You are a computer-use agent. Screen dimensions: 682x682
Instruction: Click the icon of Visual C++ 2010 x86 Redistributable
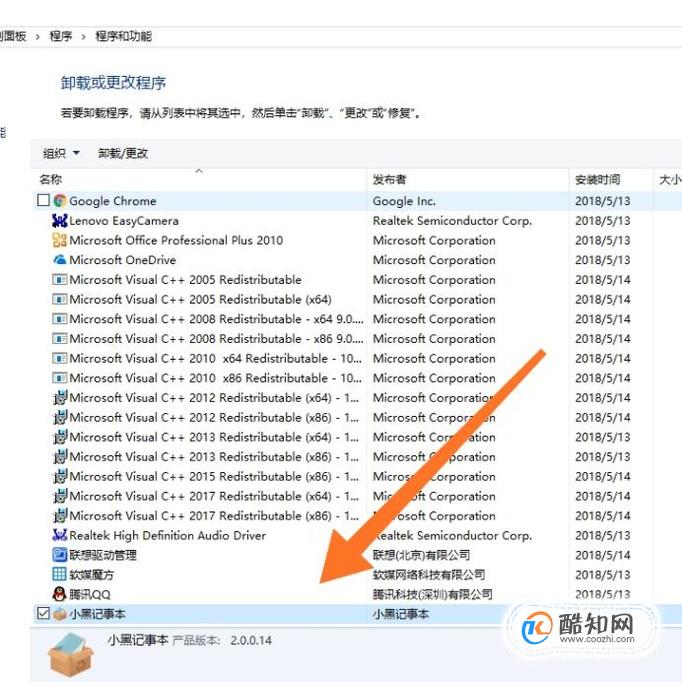60,378
